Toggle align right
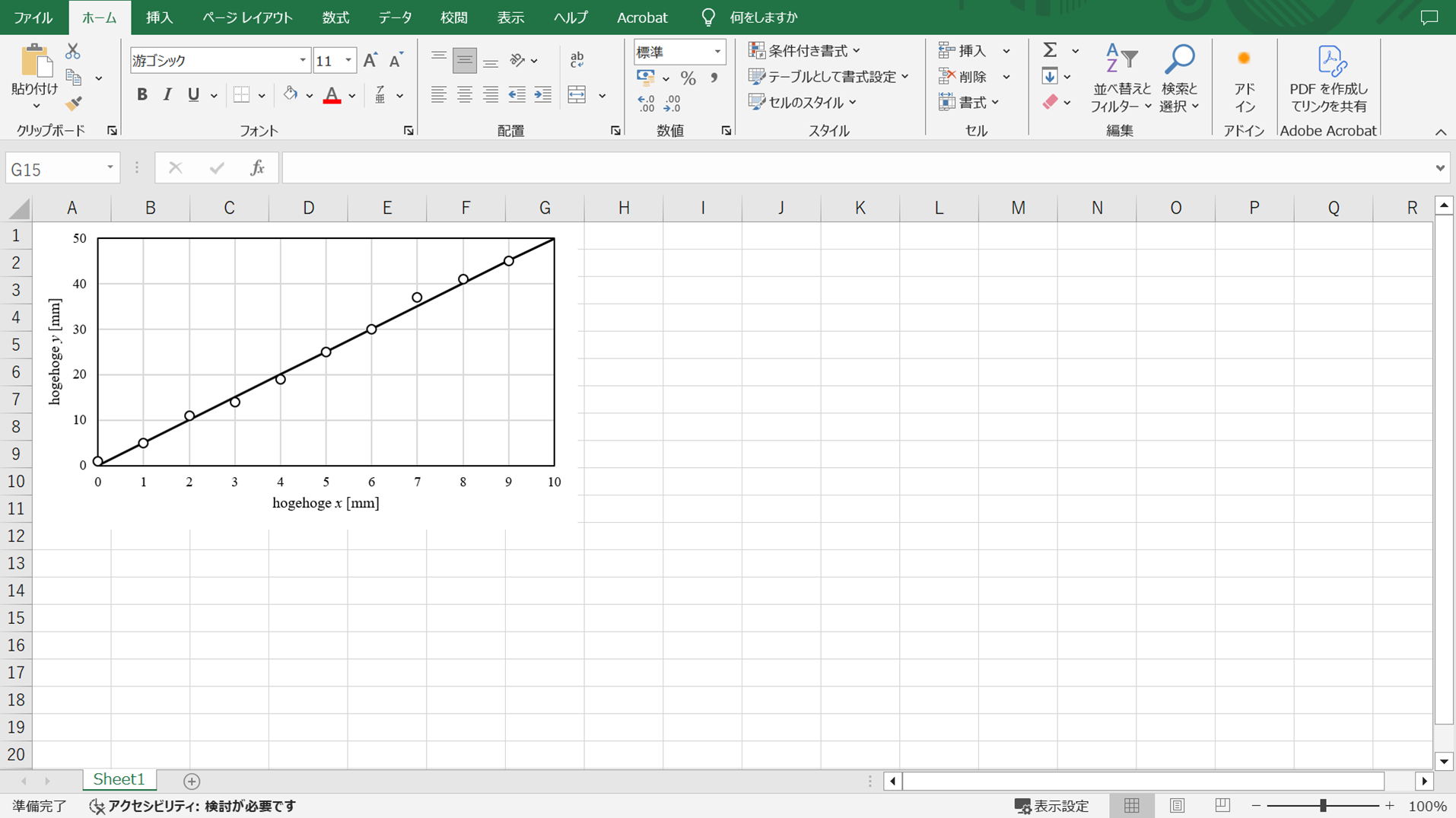This screenshot has height=818, width=1456. point(491,94)
